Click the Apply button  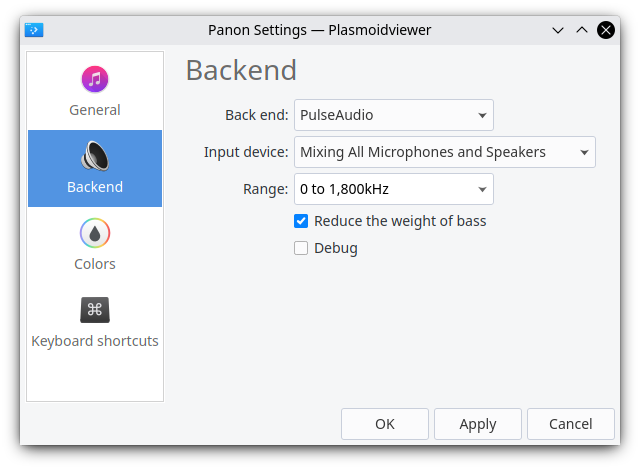coord(478,424)
